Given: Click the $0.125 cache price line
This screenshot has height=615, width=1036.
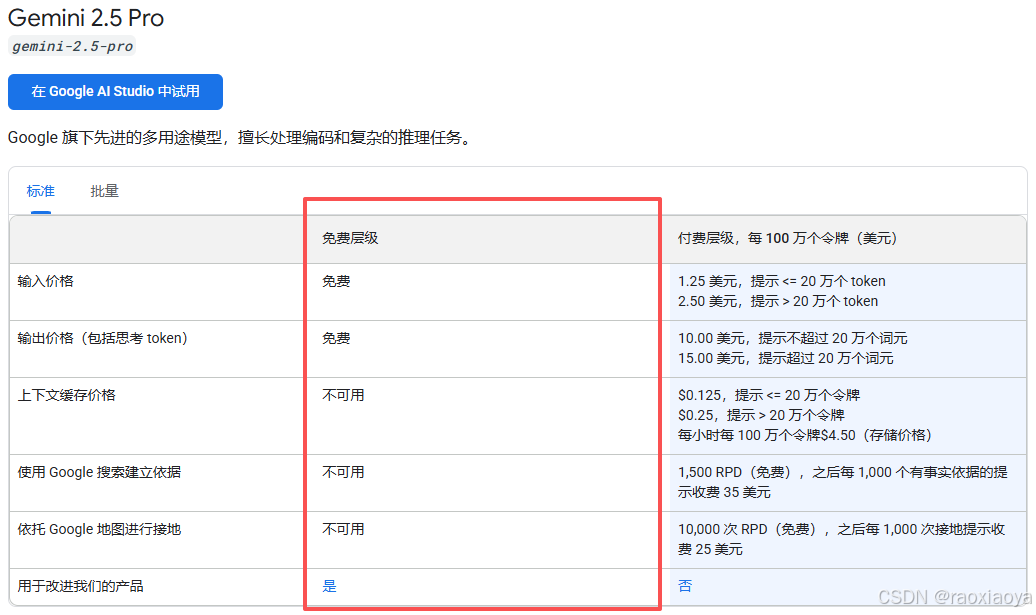Looking at the screenshot, I should [x=769, y=395].
